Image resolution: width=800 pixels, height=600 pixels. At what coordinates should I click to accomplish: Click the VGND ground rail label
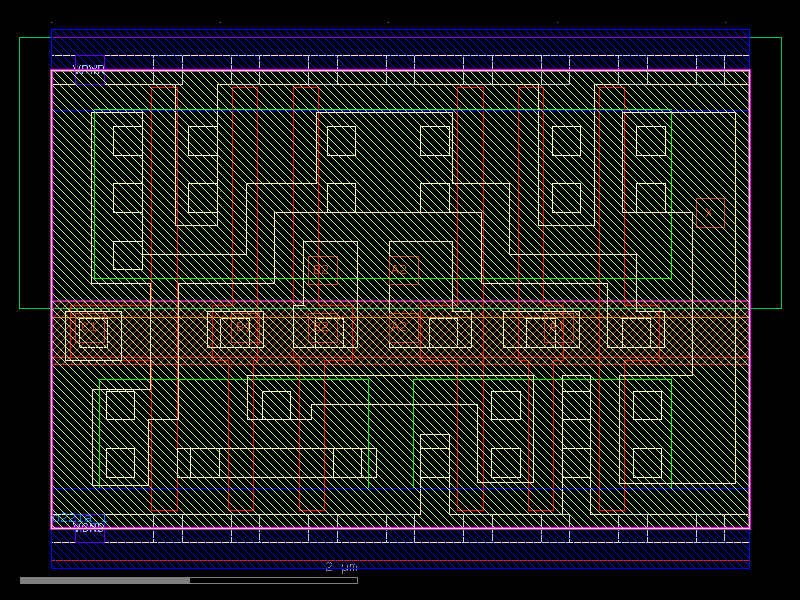pyautogui.click(x=89, y=527)
